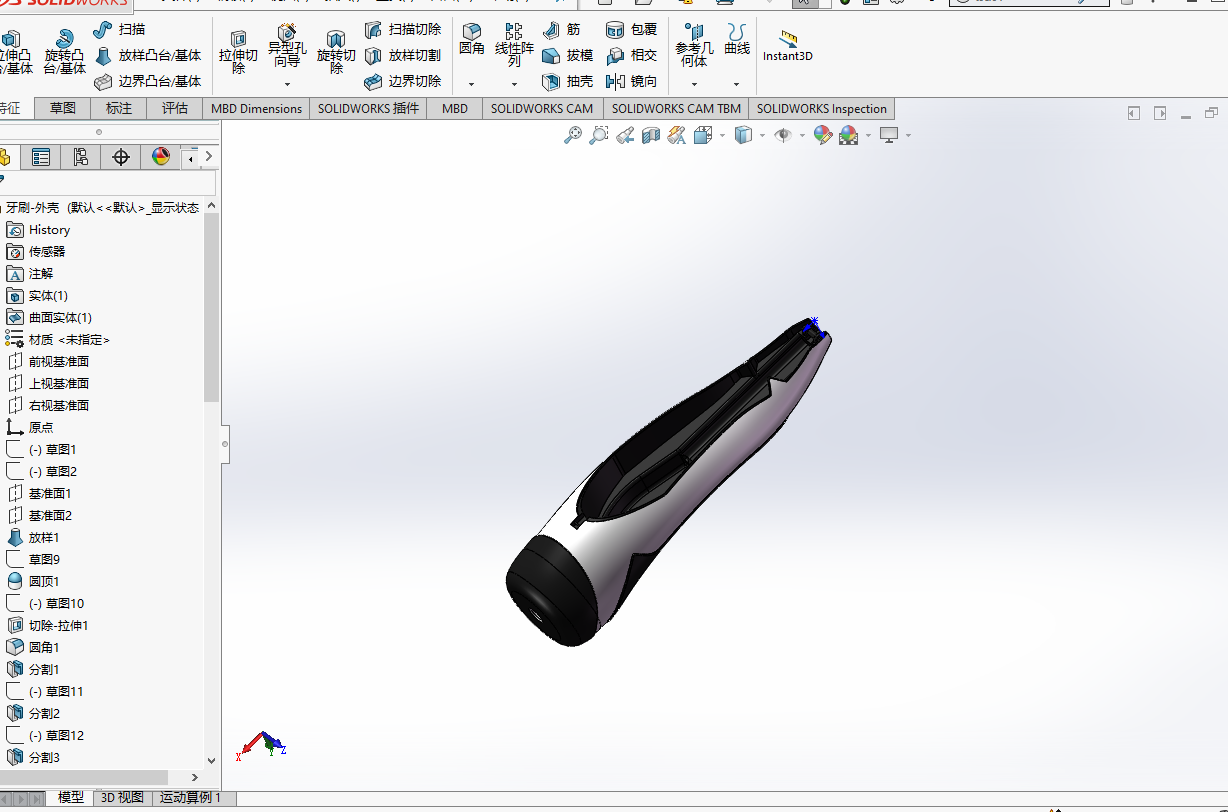Open the 异型孔向导 Hole Wizard tool
1228x812 pixels.
click(287, 45)
